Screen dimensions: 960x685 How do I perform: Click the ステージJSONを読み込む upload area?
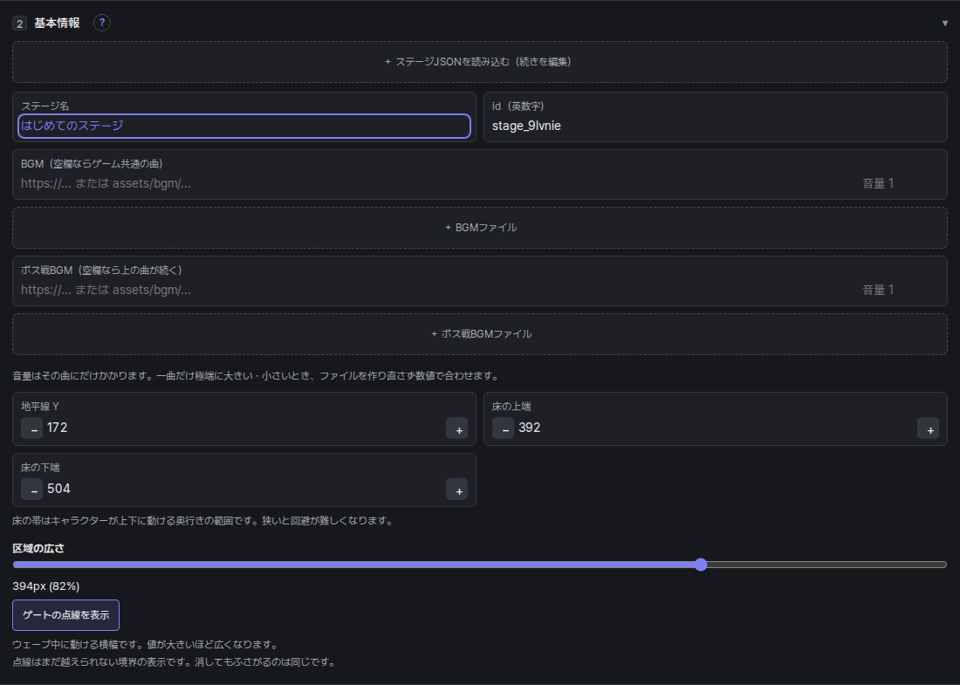(x=480, y=62)
